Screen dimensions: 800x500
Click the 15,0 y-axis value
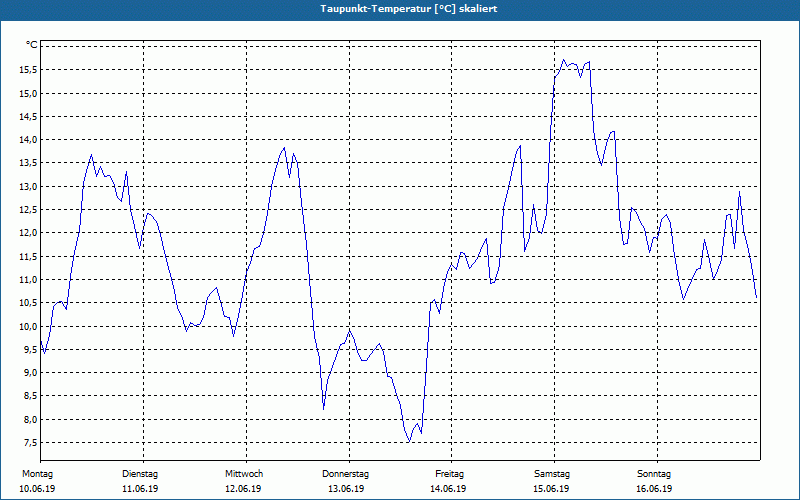coord(28,93)
